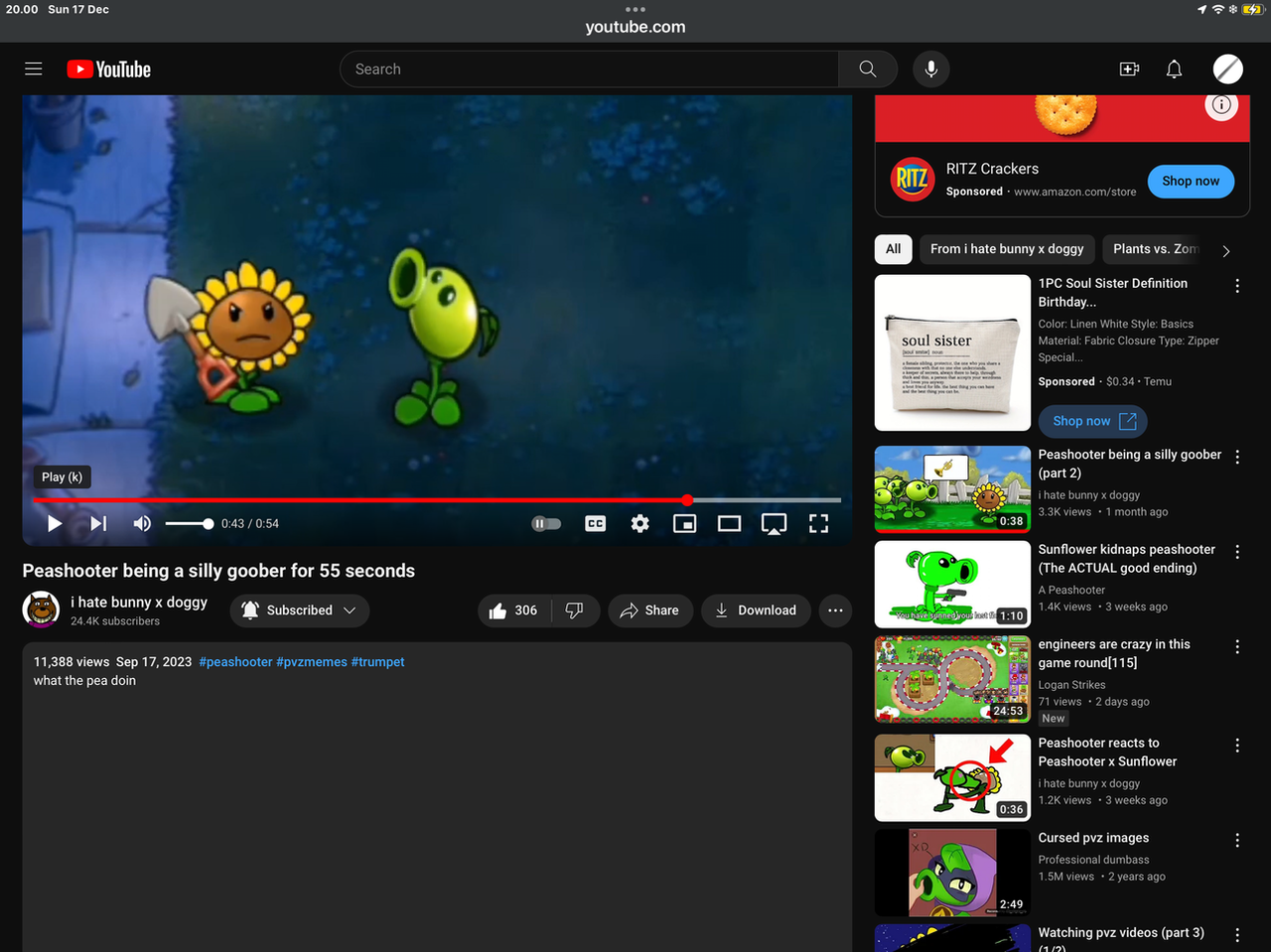The width and height of the screenshot is (1271, 952).
Task: Open engineers are crazy thumbnail
Action: click(x=952, y=679)
